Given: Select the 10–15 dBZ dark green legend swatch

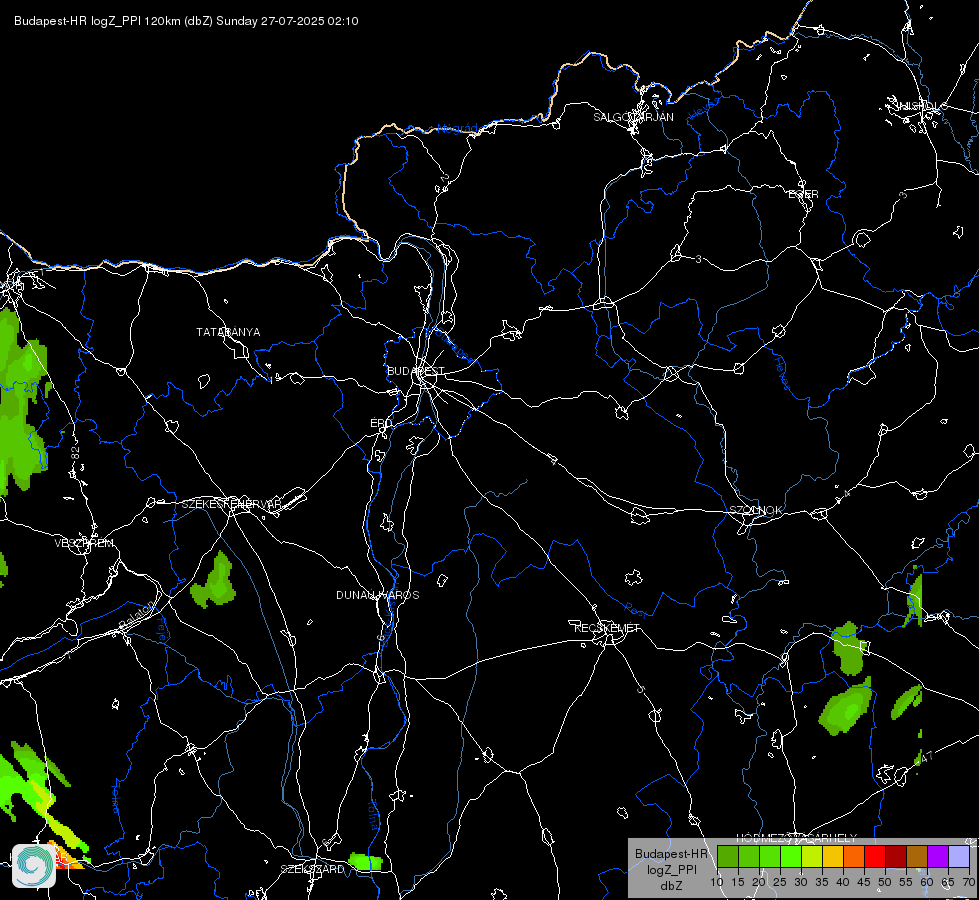Looking at the screenshot, I should (x=727, y=856).
